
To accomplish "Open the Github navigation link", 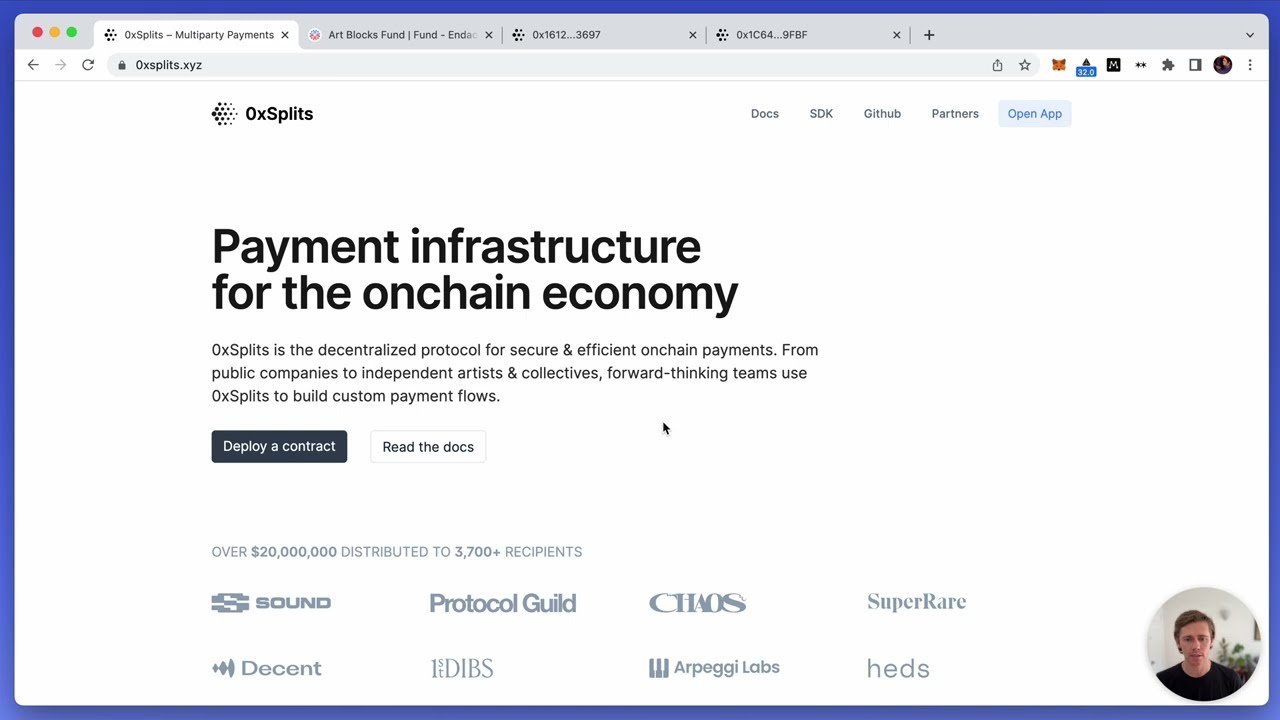I will [x=882, y=114].
